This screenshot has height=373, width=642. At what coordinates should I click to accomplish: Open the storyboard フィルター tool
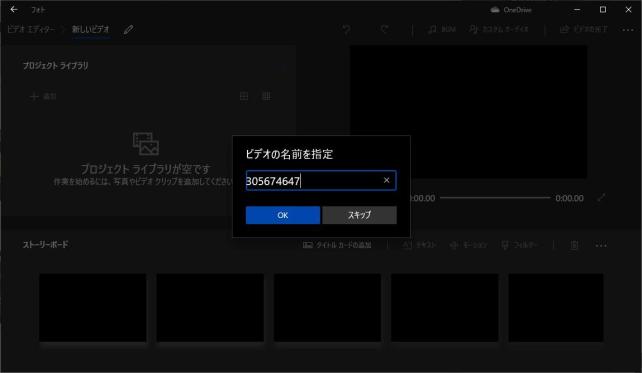pyautogui.click(x=519, y=245)
